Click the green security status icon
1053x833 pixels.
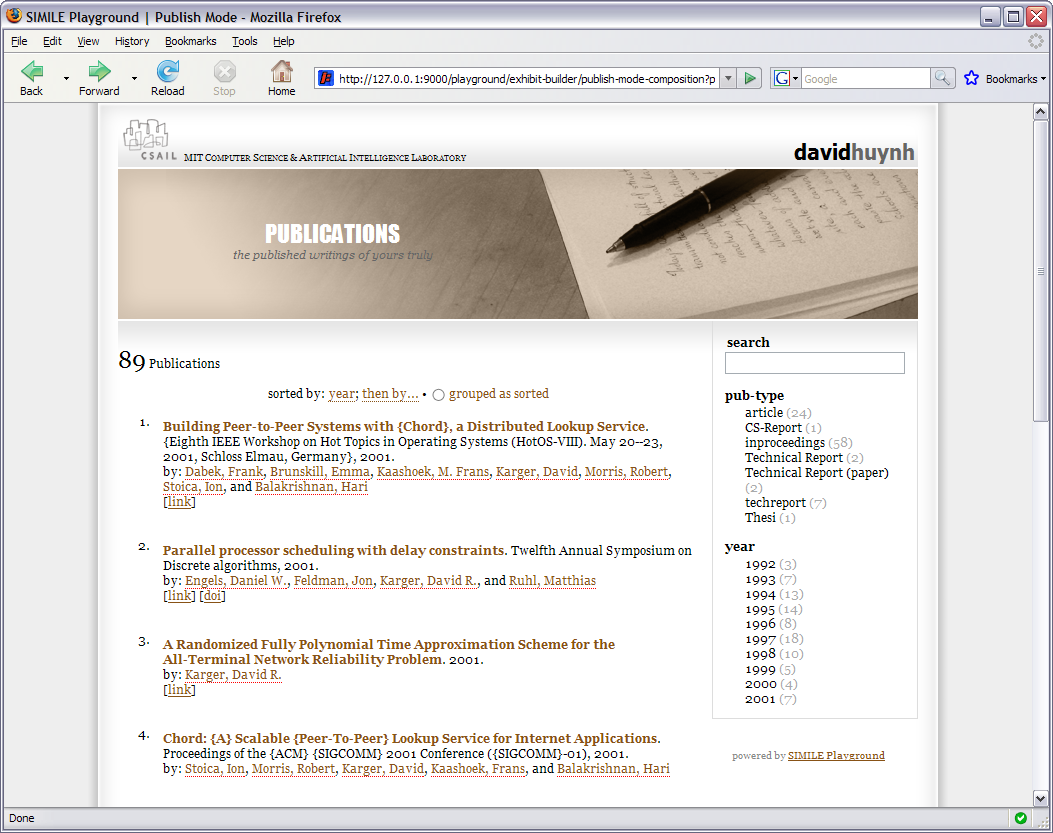[1020, 818]
